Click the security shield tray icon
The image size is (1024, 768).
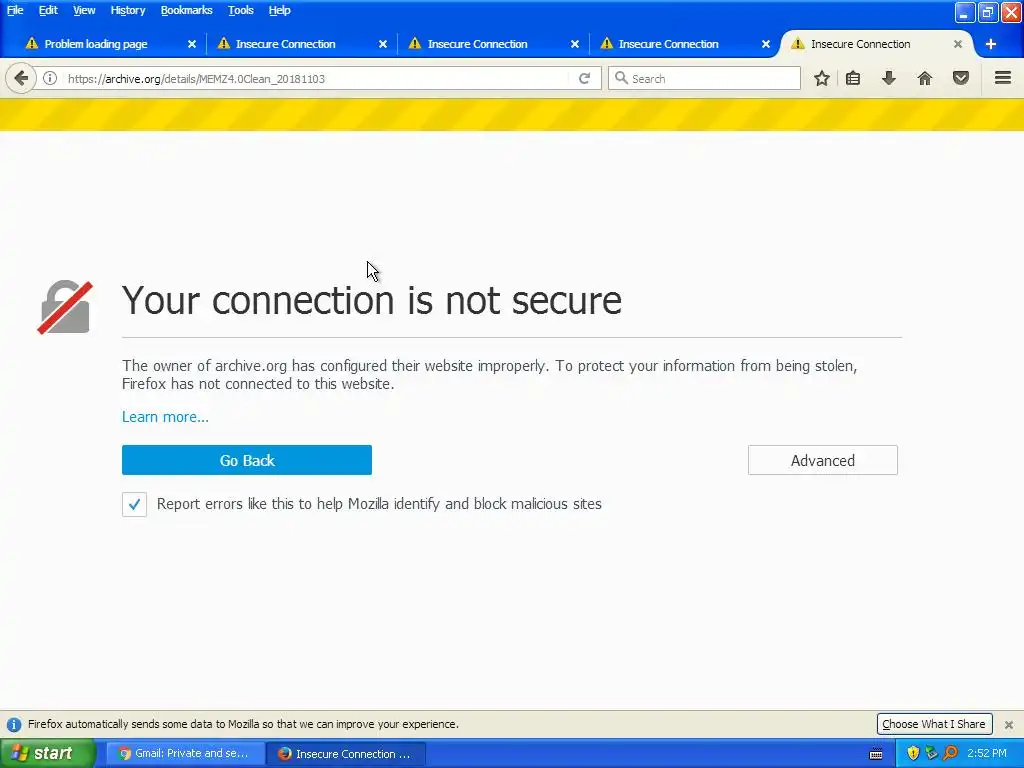pyautogui.click(x=913, y=753)
